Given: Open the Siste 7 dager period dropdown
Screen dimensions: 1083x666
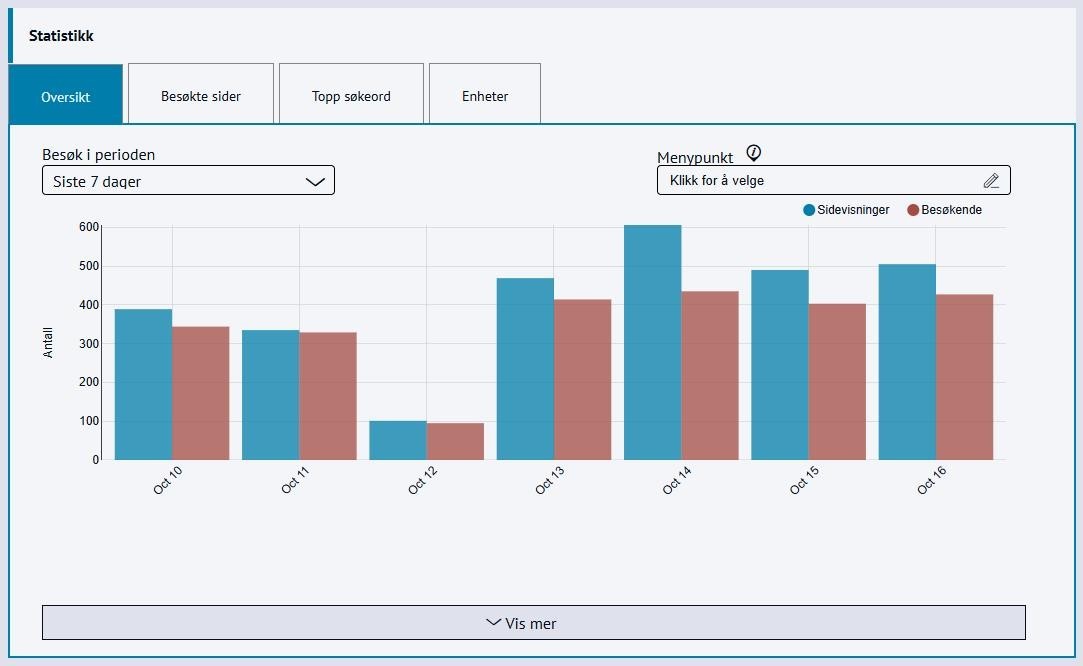Looking at the screenshot, I should coord(188,181).
